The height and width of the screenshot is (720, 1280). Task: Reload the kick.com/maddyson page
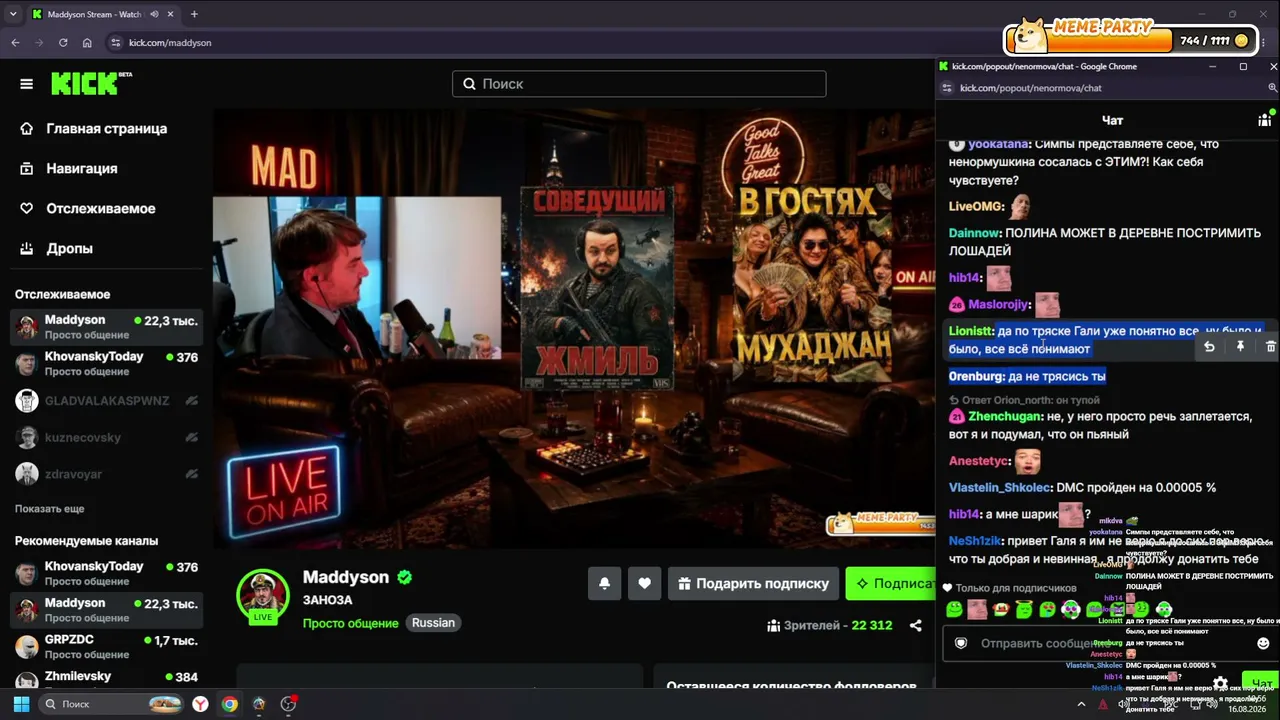pyautogui.click(x=63, y=43)
